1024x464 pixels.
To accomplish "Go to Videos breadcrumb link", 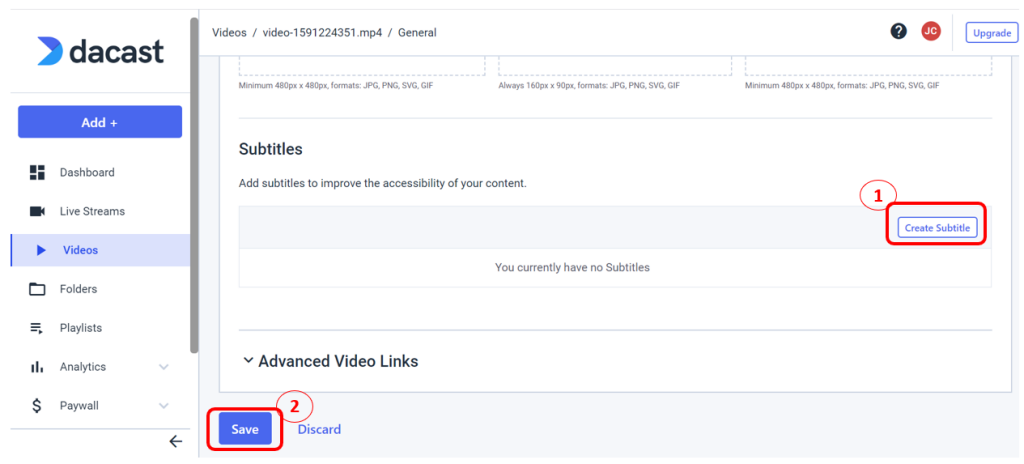I will 229,33.
